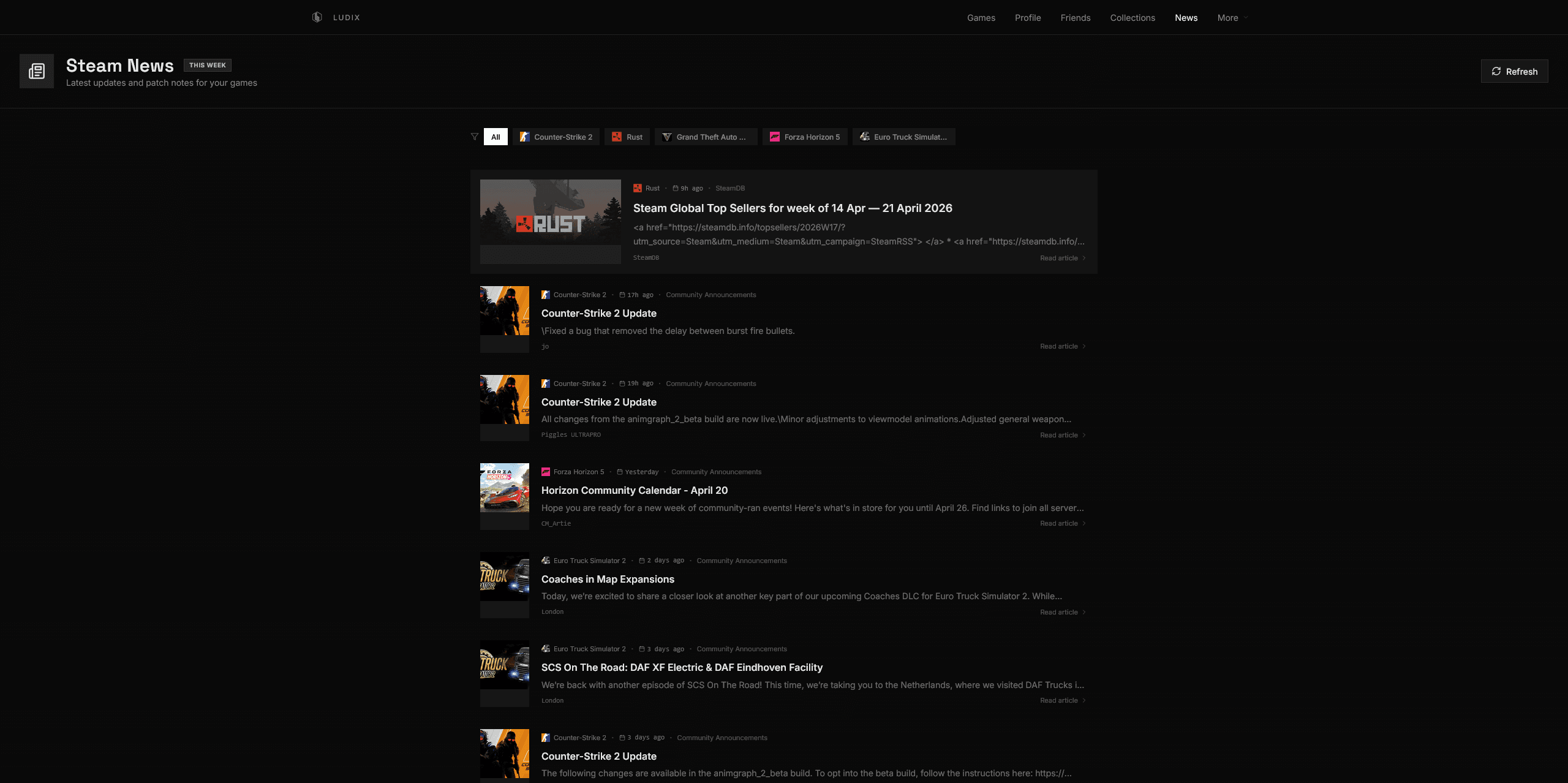This screenshot has width=1568, height=783.
Task: Click the calendar icon beside 2 days ago
Action: pyautogui.click(x=642, y=561)
